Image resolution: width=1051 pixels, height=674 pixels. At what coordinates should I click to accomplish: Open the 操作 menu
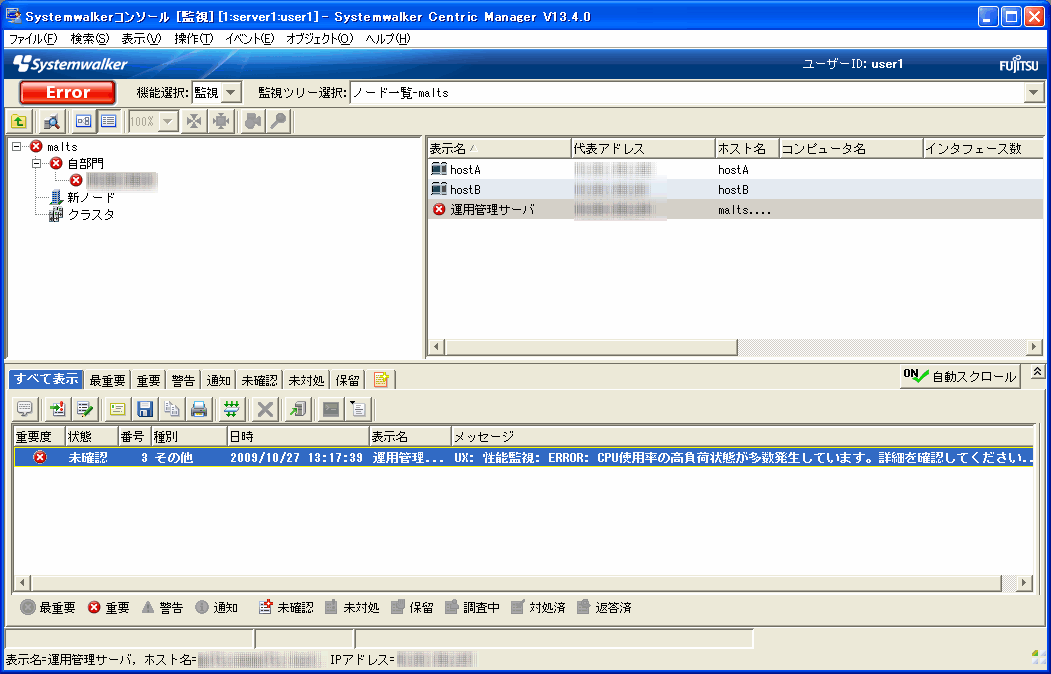[193, 39]
